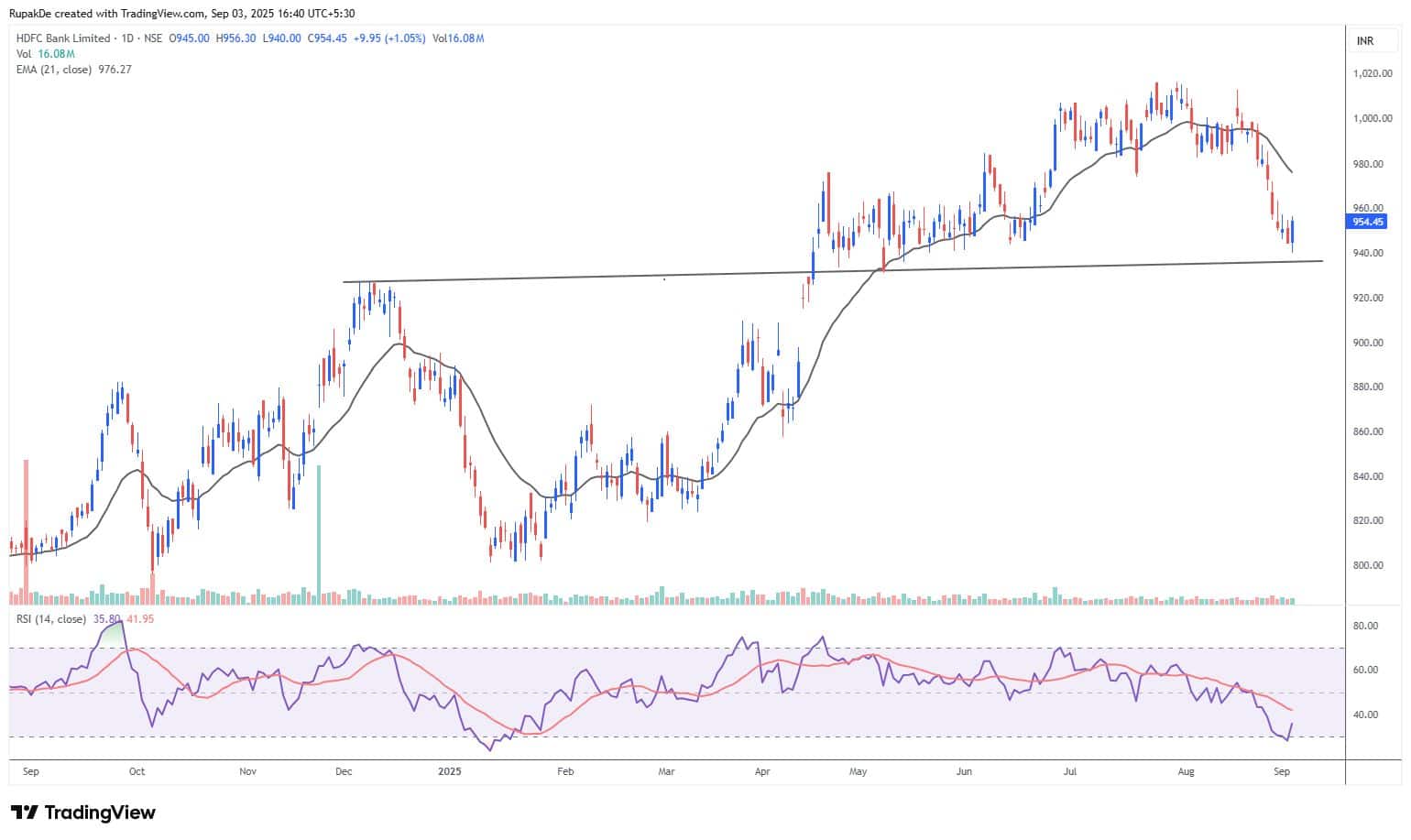Click the Dec label on time axis
Image resolution: width=1411 pixels, height=840 pixels.
pyautogui.click(x=344, y=772)
